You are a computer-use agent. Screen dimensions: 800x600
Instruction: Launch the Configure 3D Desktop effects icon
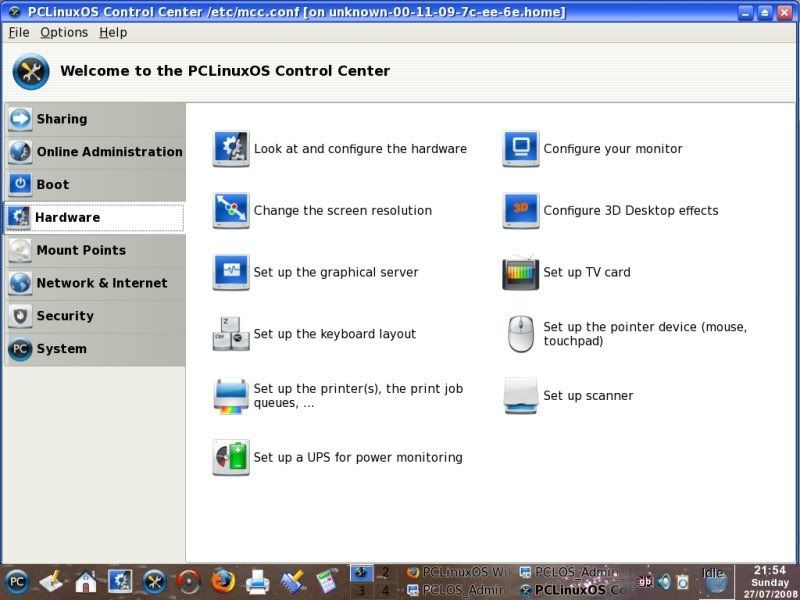tap(520, 210)
